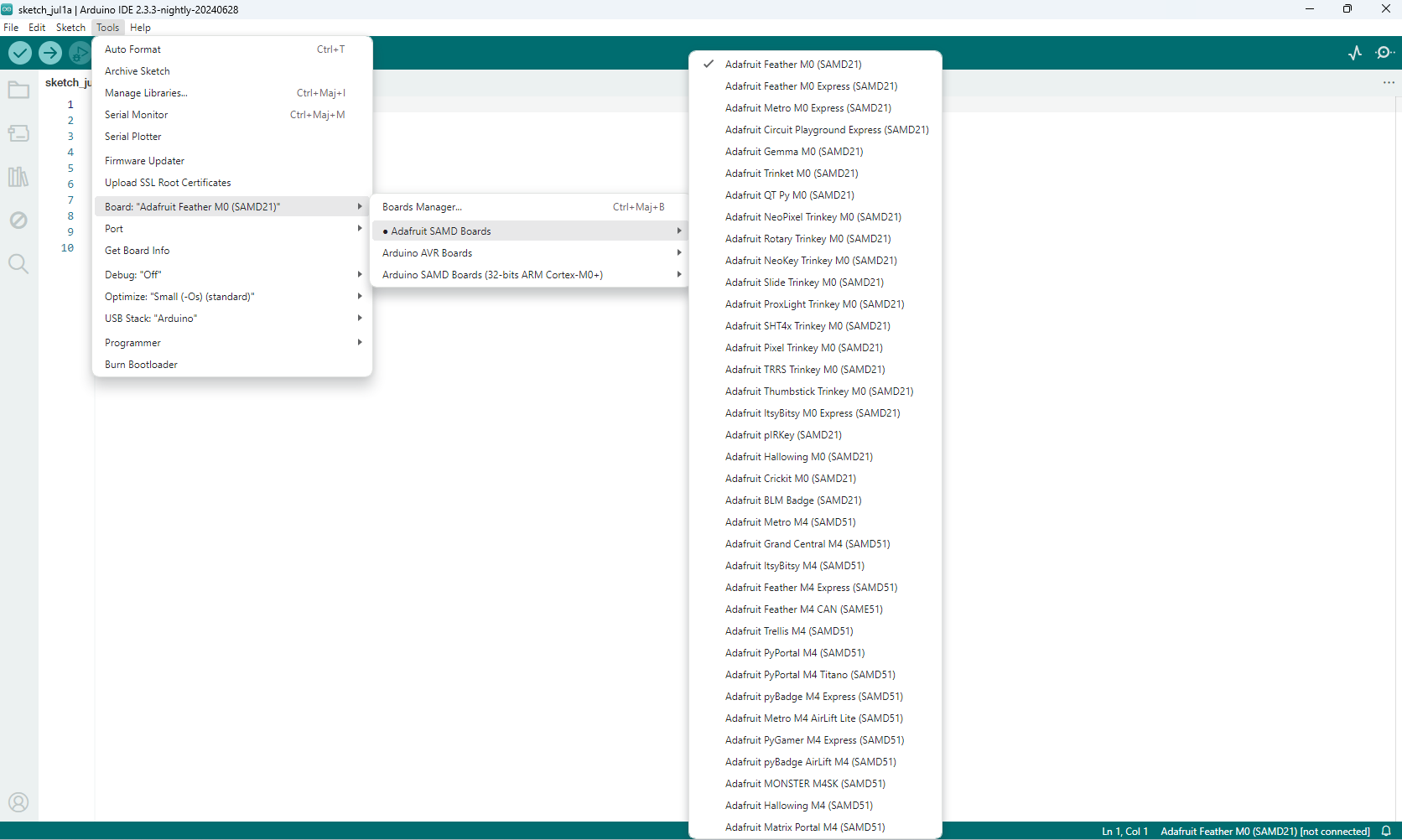
Task: Pick Adafruit Metro M4 (SAMD51)
Action: point(815,522)
